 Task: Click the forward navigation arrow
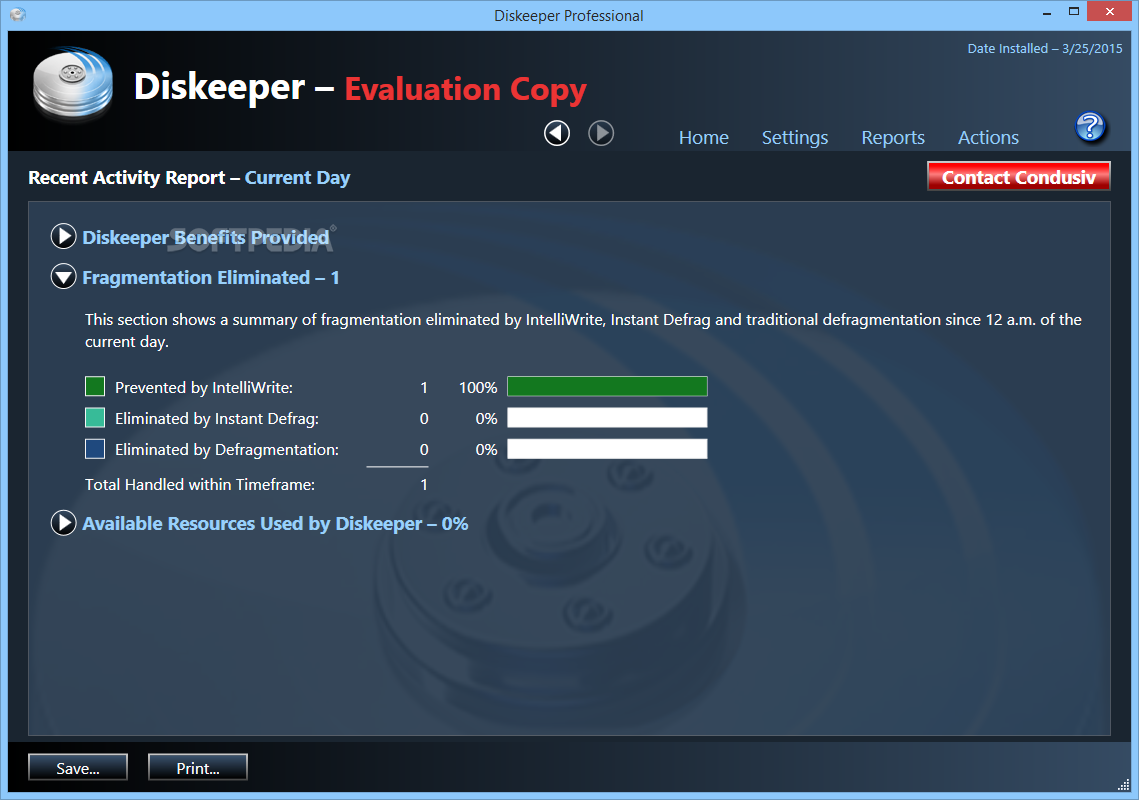pyautogui.click(x=601, y=133)
